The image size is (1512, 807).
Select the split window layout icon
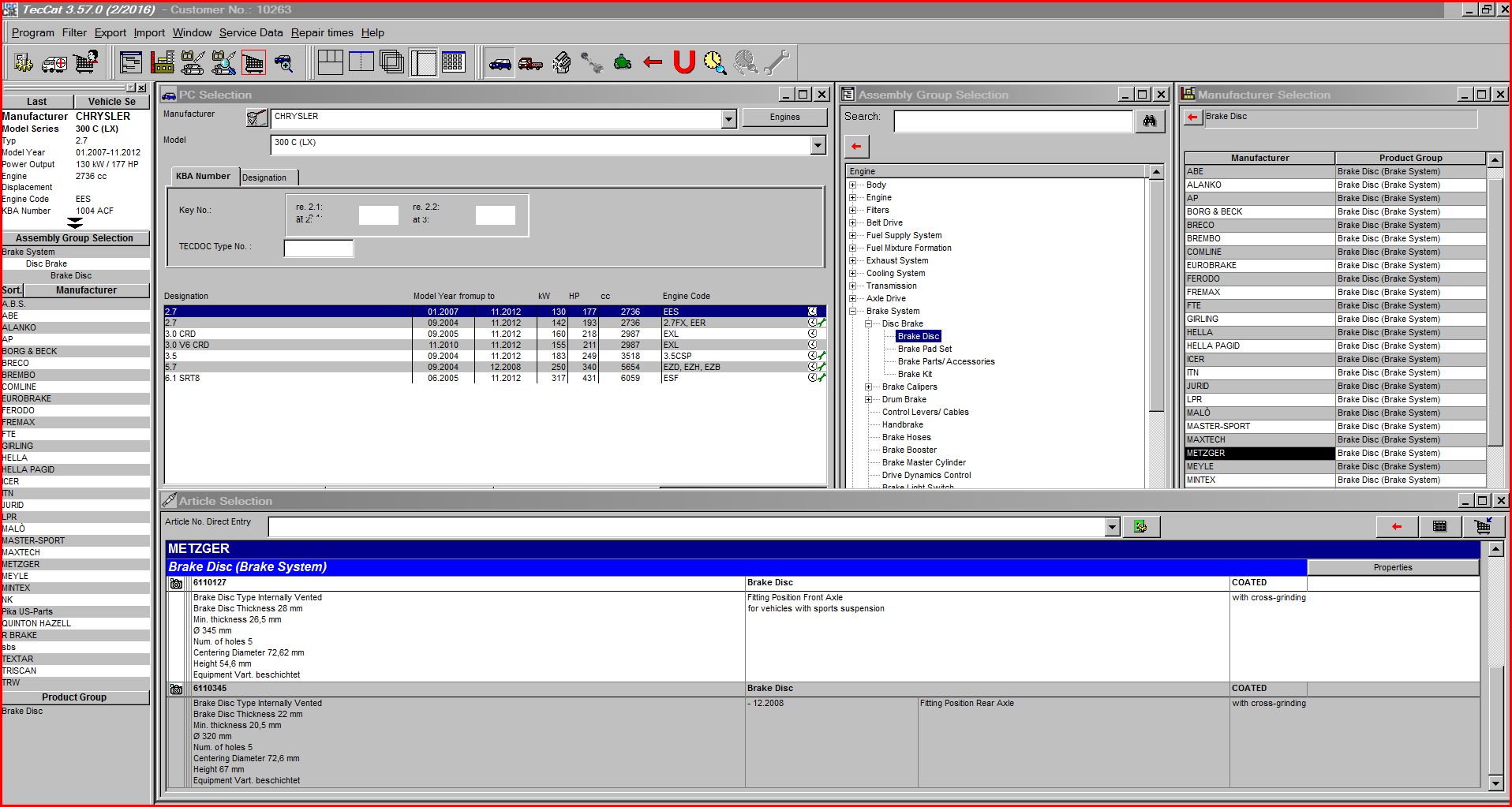[361, 62]
